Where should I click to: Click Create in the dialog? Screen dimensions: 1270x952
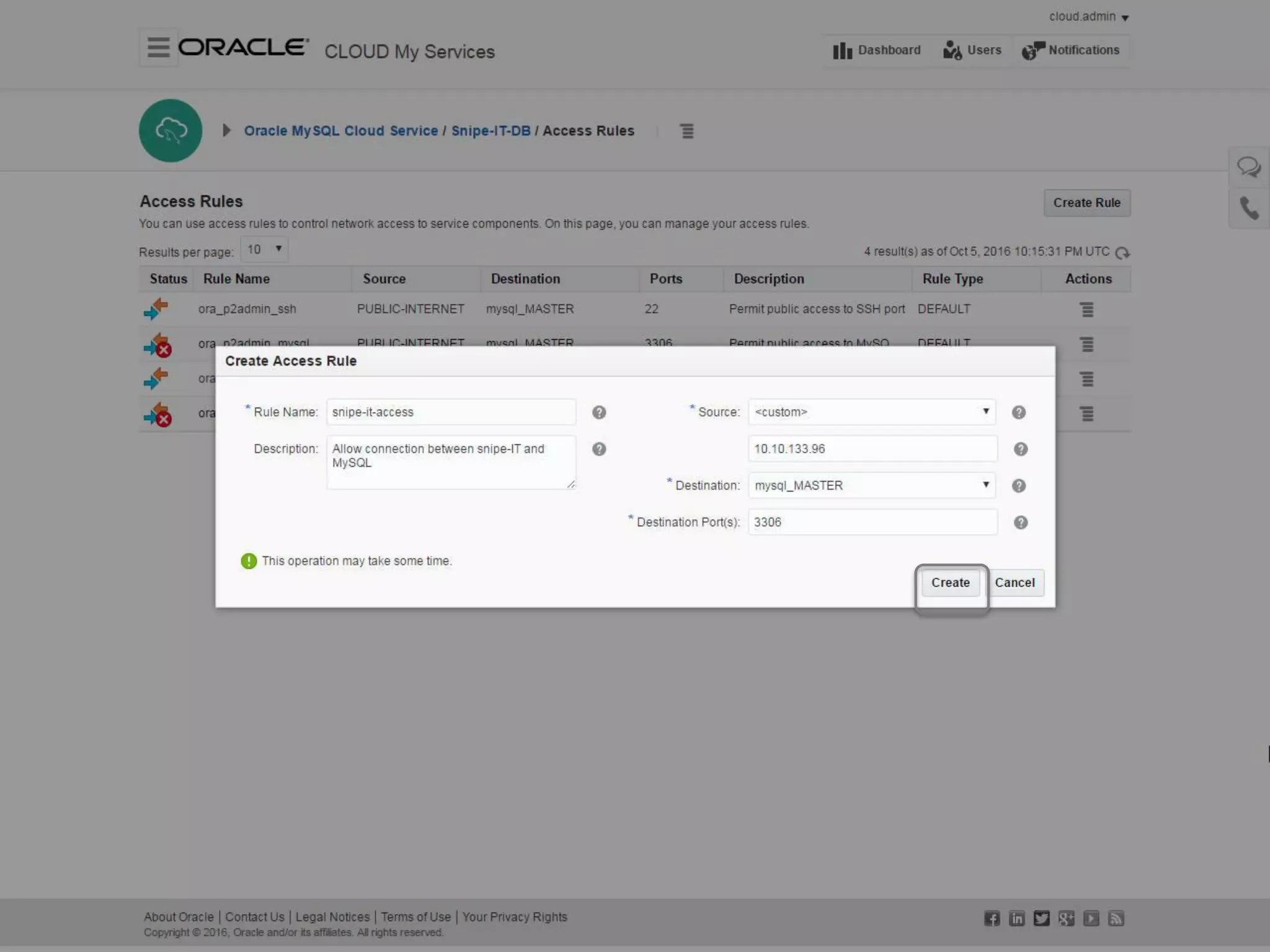point(951,583)
